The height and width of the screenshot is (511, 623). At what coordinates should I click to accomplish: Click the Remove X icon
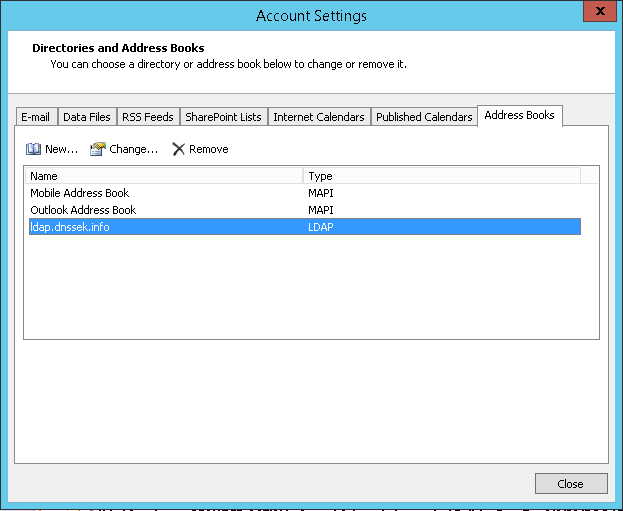(x=179, y=149)
